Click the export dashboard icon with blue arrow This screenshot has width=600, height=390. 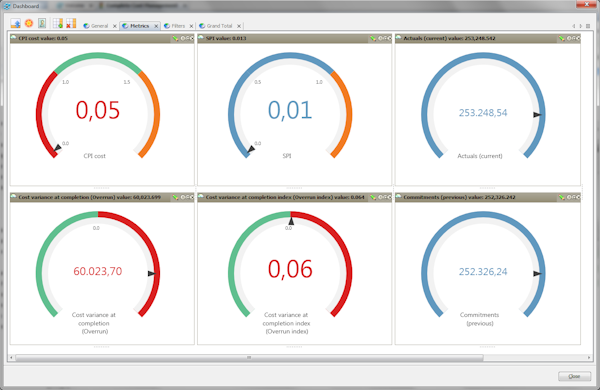(x=16, y=24)
